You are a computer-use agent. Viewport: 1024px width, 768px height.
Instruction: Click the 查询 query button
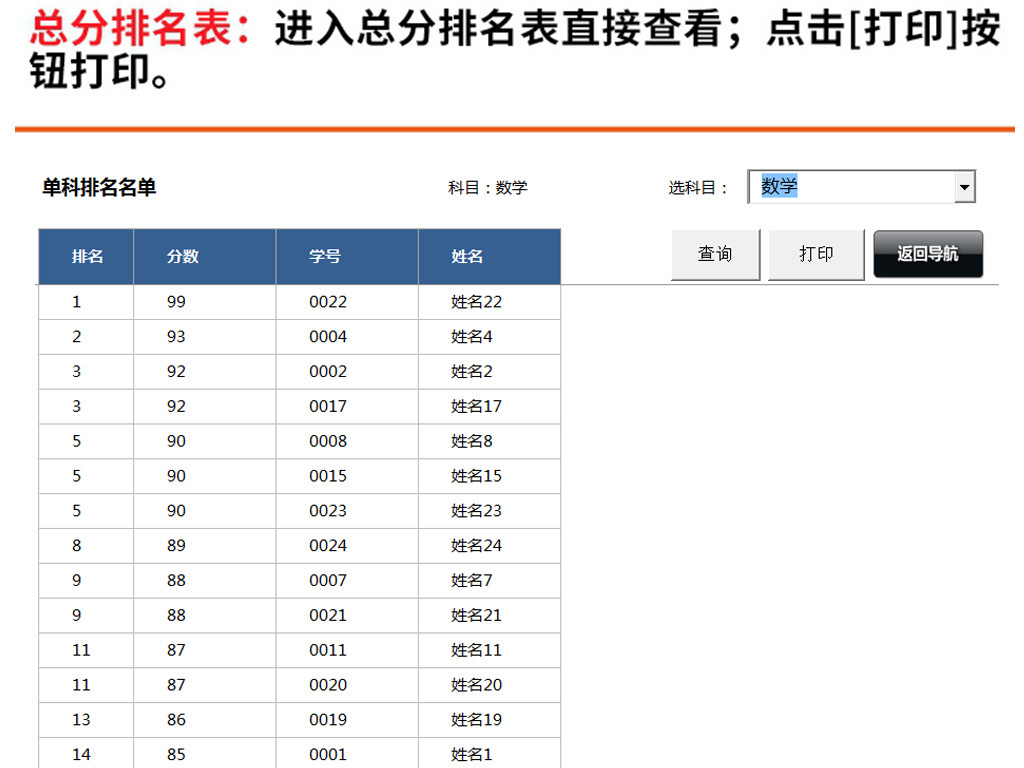point(715,254)
